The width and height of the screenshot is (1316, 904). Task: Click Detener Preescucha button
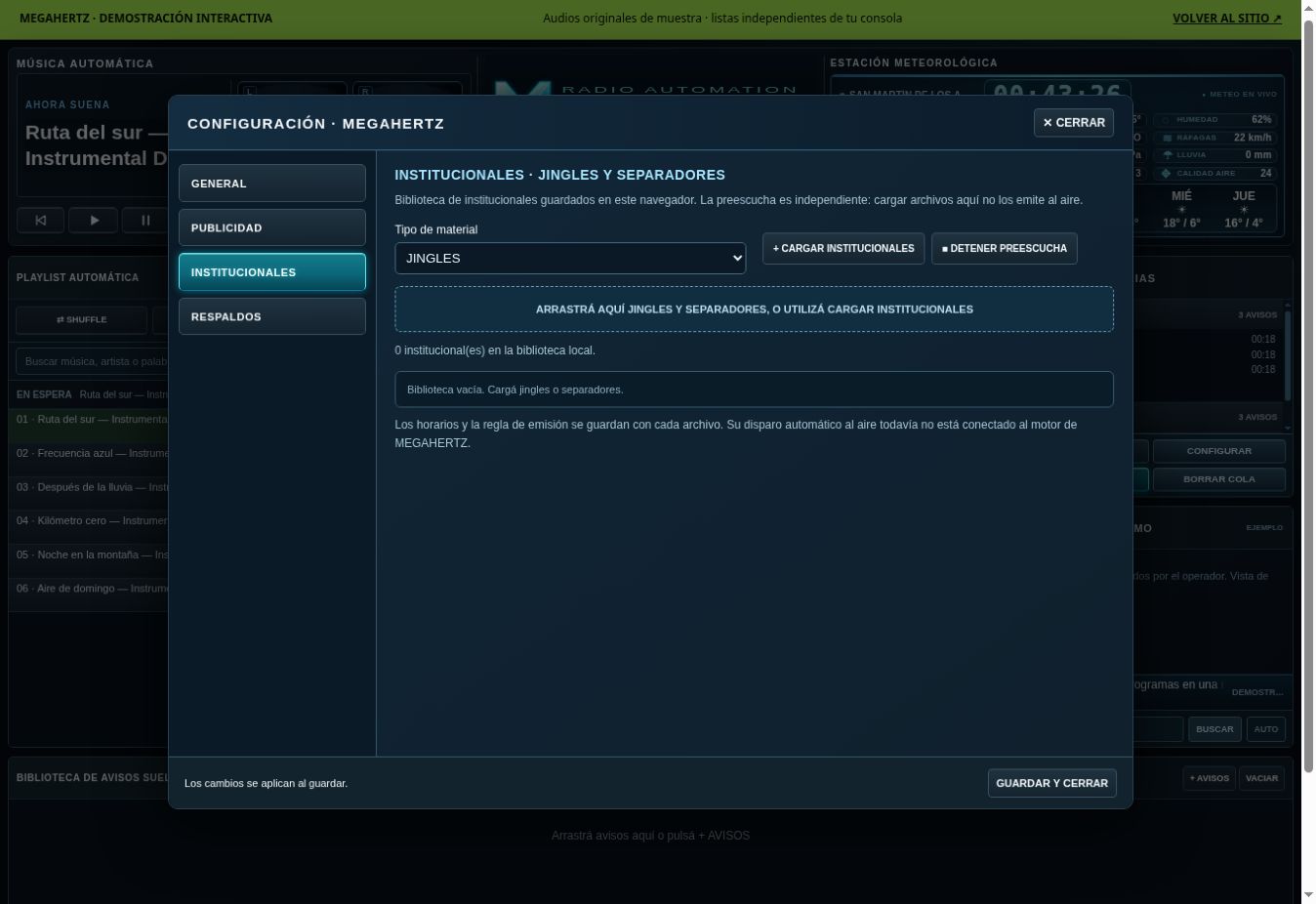tap(1005, 248)
